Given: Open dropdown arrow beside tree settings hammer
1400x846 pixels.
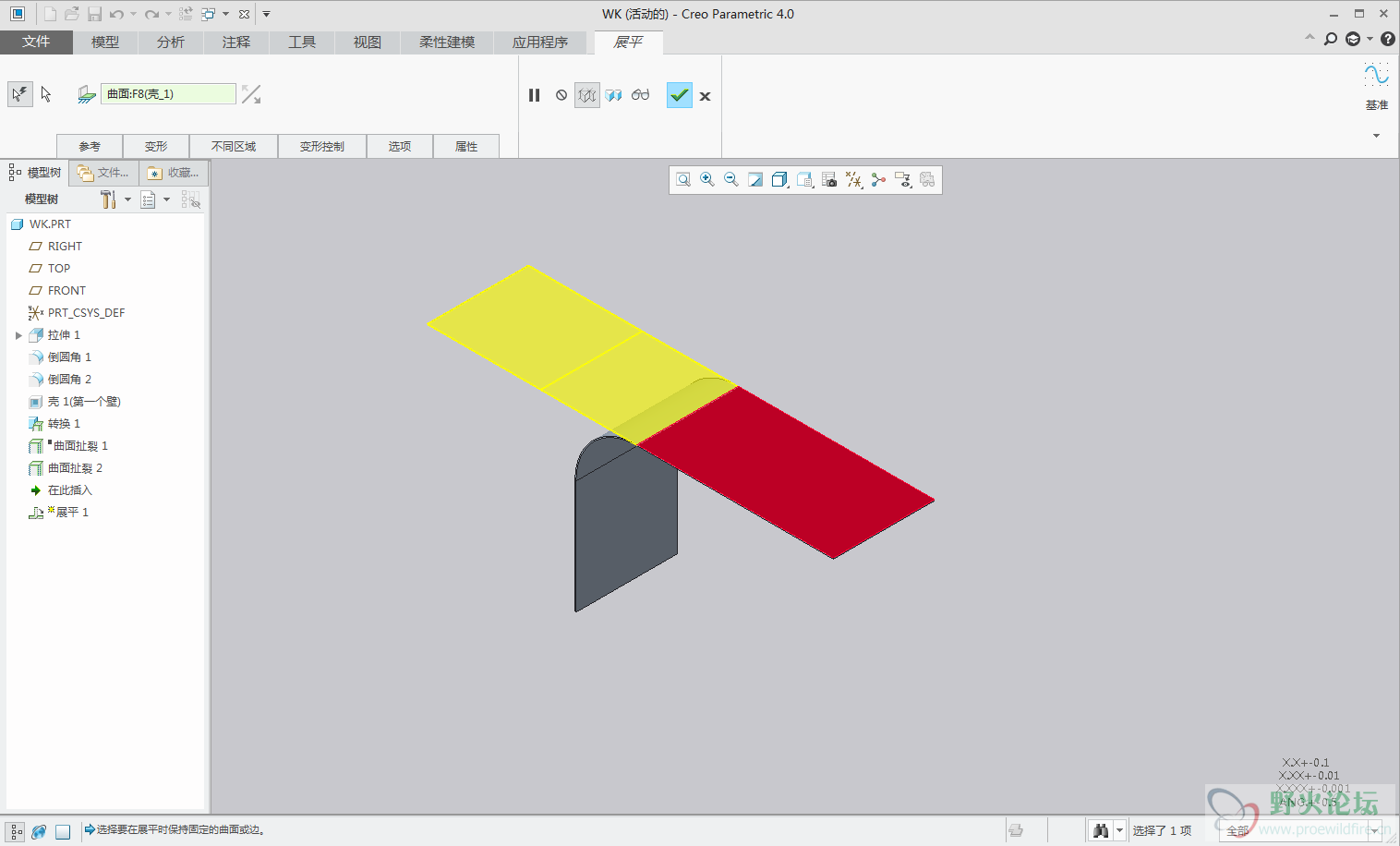Looking at the screenshot, I should pyautogui.click(x=127, y=199).
